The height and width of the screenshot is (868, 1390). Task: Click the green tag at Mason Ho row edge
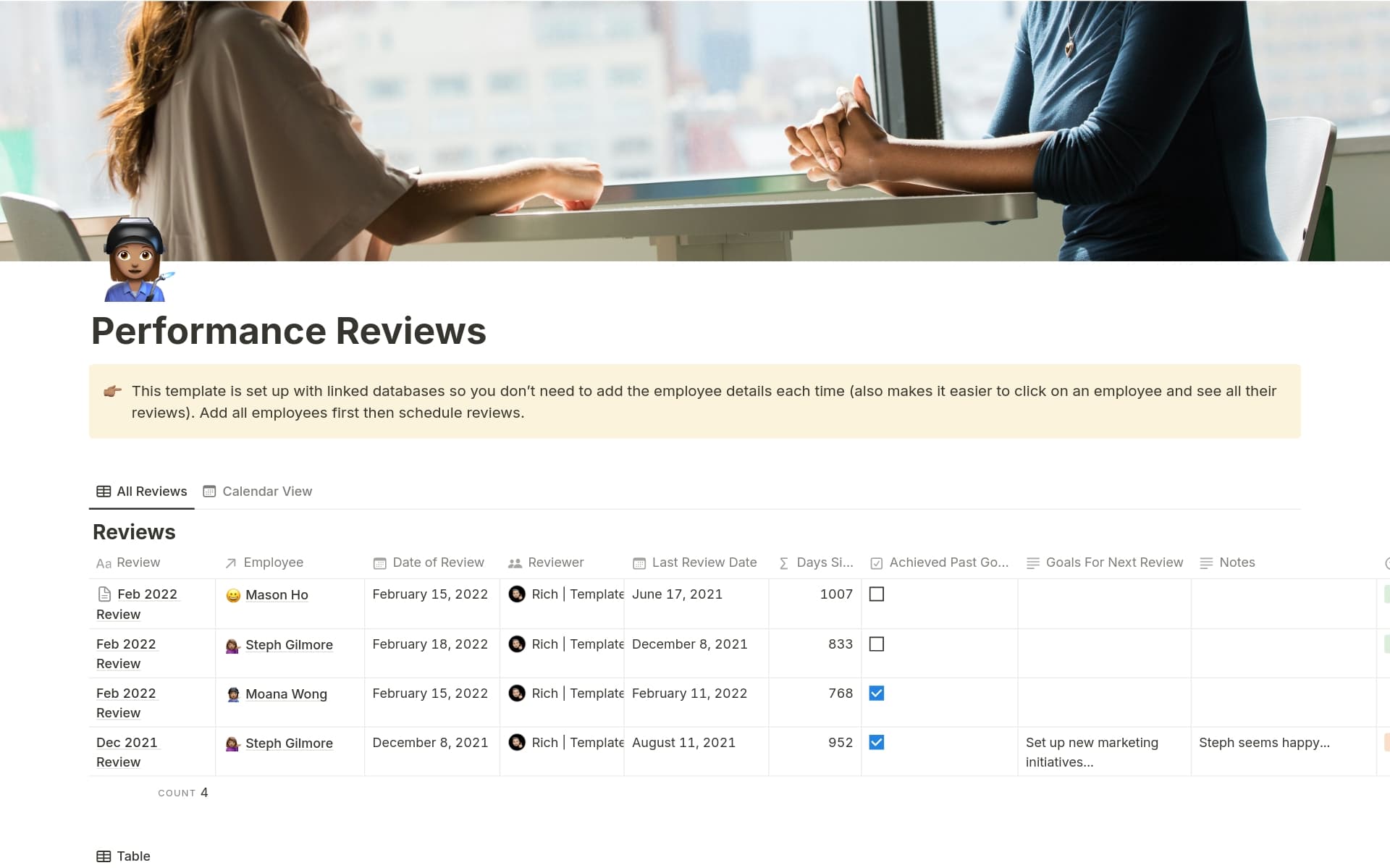coord(1386,594)
